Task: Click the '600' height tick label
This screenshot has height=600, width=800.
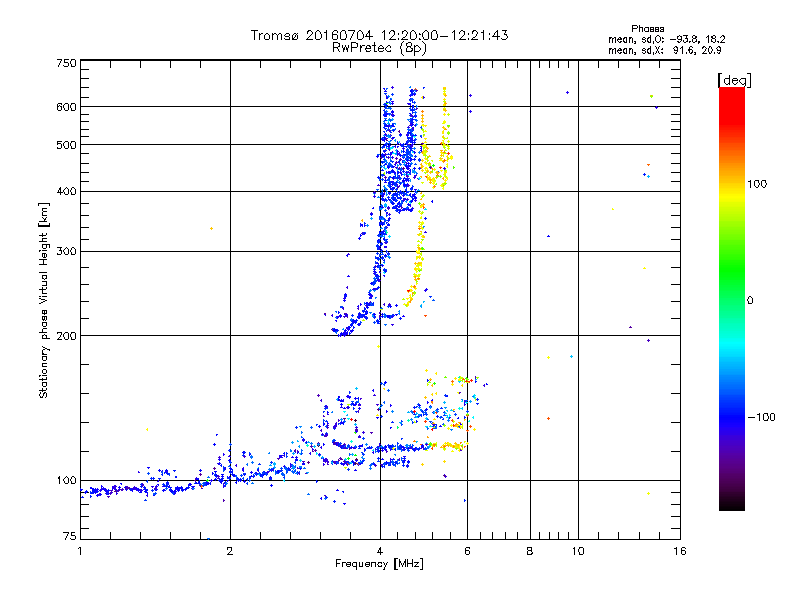Action: point(66,107)
